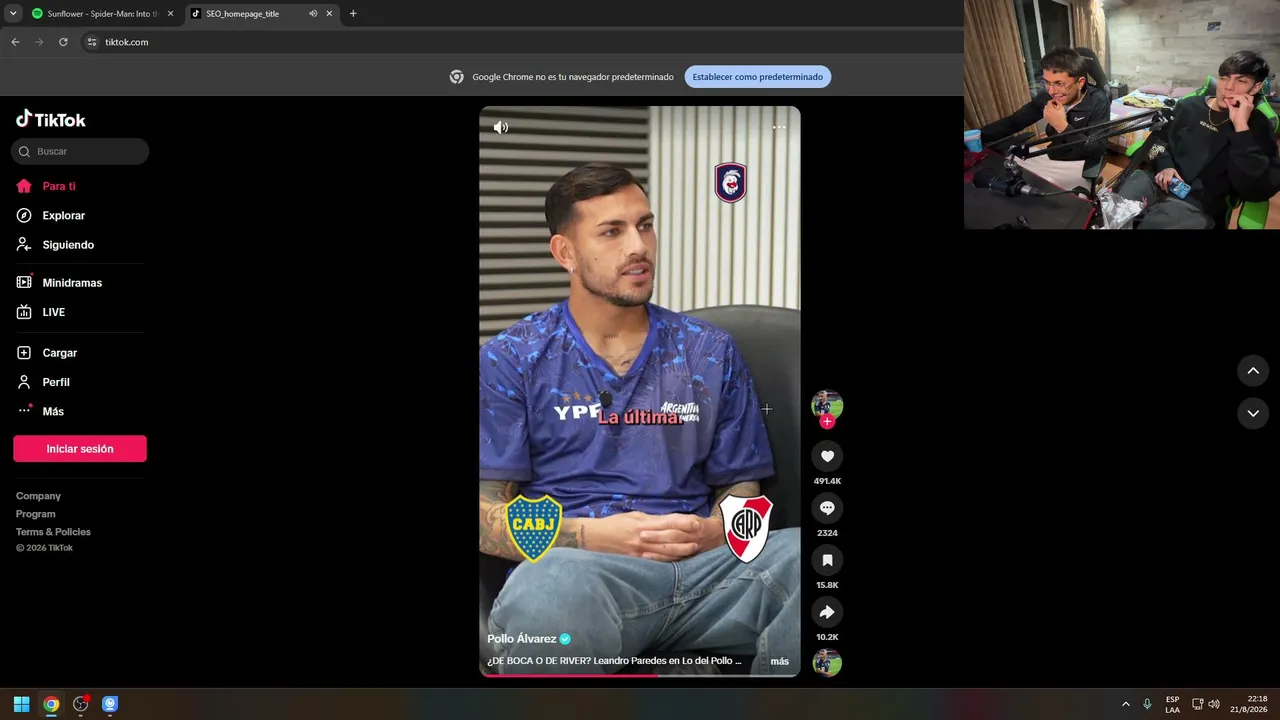Click the Chrome icon in the taskbar
This screenshot has width=1280, height=720.
pos(51,704)
